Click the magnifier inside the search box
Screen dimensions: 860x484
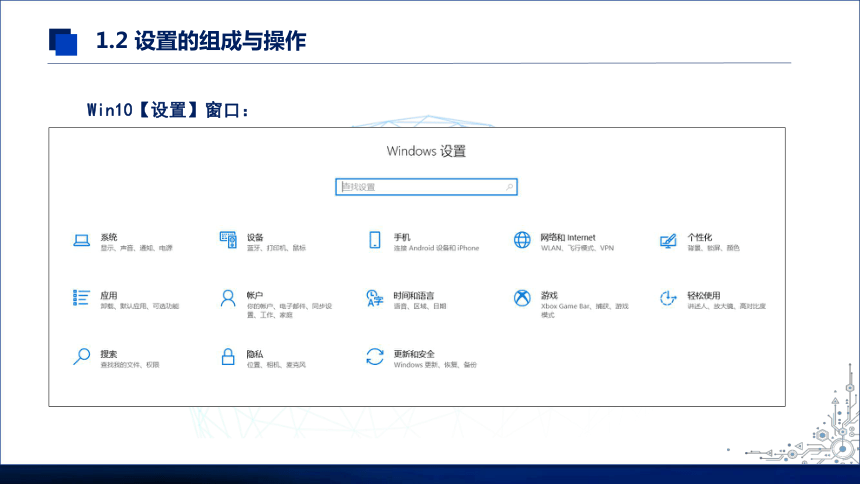click(x=510, y=187)
